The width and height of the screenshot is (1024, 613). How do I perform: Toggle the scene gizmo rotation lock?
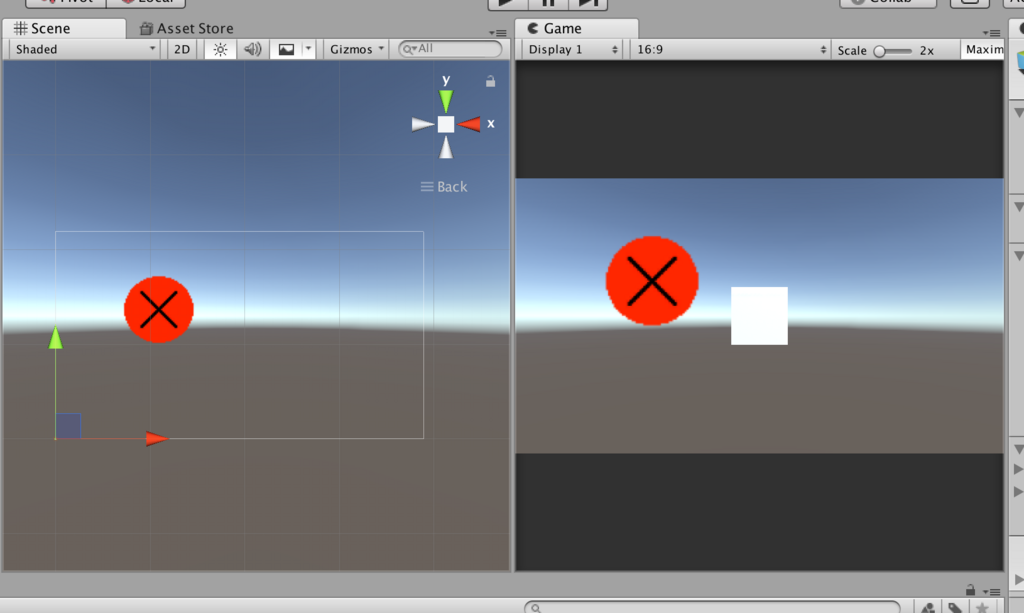[490, 82]
